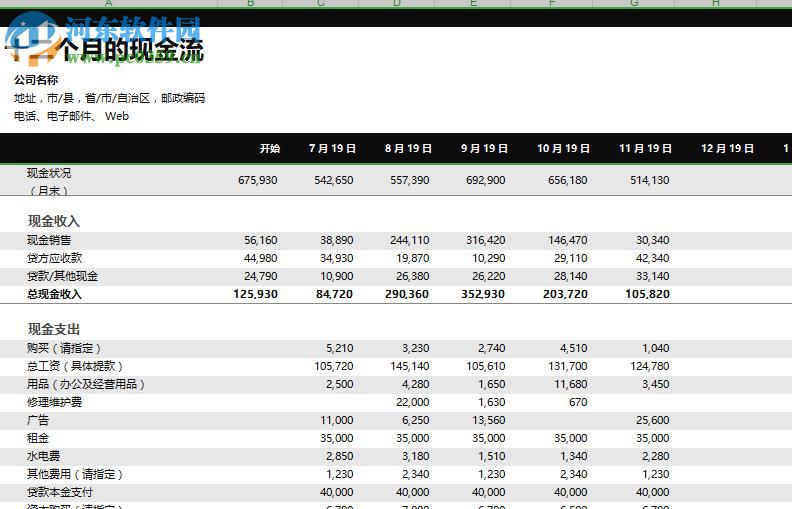Select total income value 203,720
This screenshot has height=509, width=792.
pos(565,294)
